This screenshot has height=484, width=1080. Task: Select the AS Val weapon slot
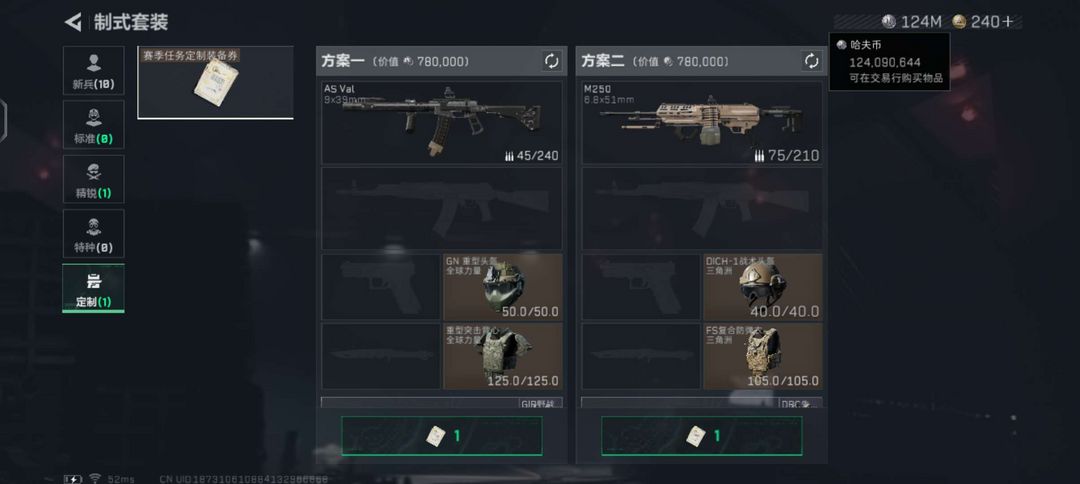pyautogui.click(x=442, y=123)
